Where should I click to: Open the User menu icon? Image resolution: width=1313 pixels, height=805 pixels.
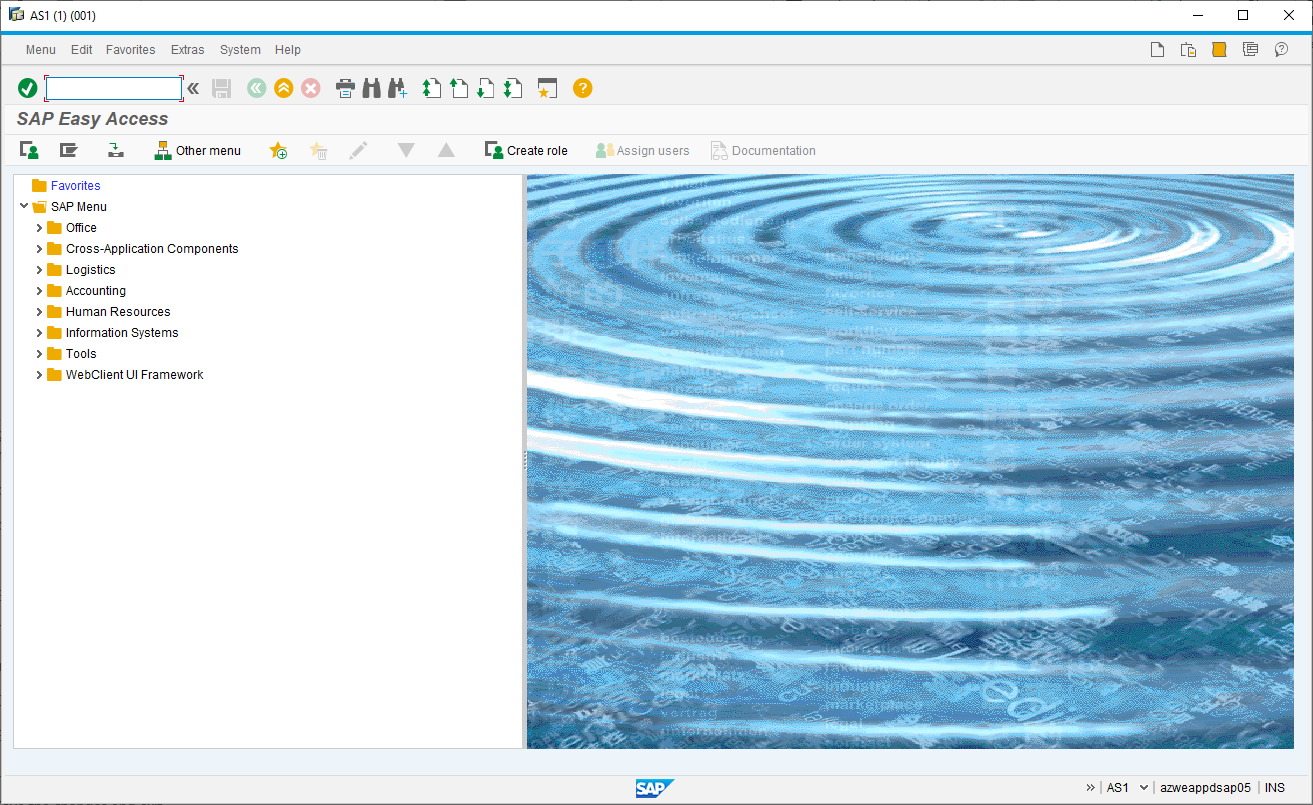[29, 151]
